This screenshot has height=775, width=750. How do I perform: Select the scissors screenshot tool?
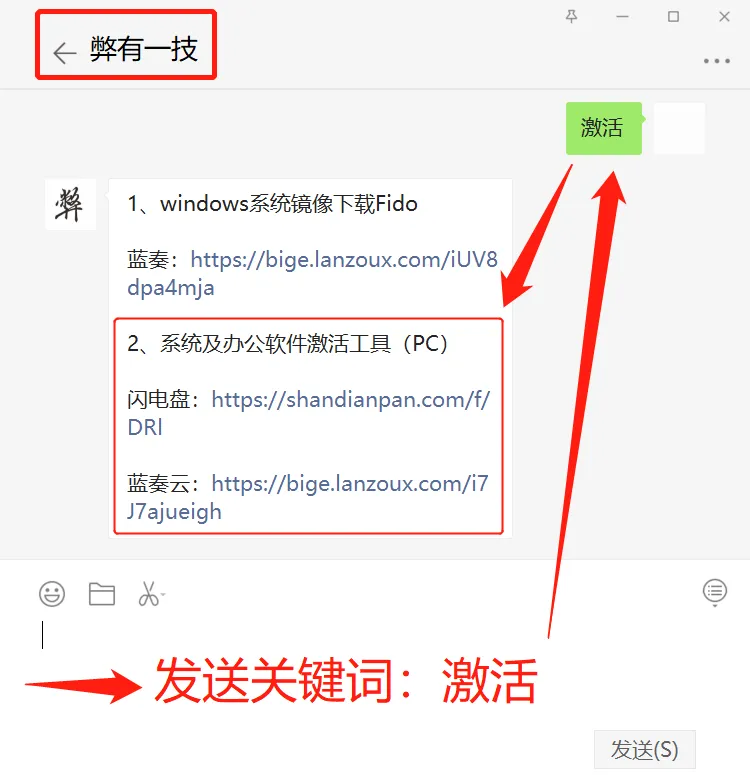point(148,593)
